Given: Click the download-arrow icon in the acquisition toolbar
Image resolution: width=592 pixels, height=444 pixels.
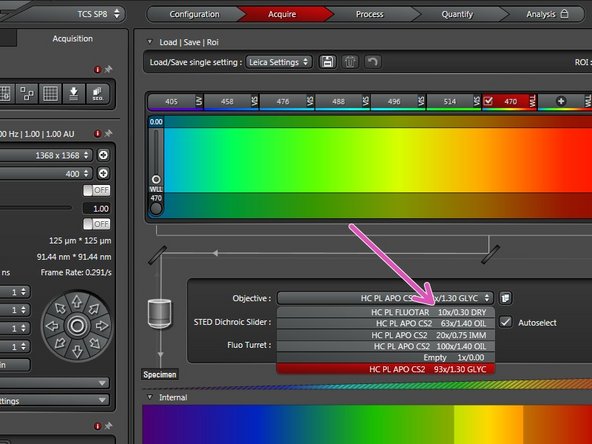Looking at the screenshot, I should (x=74, y=93).
